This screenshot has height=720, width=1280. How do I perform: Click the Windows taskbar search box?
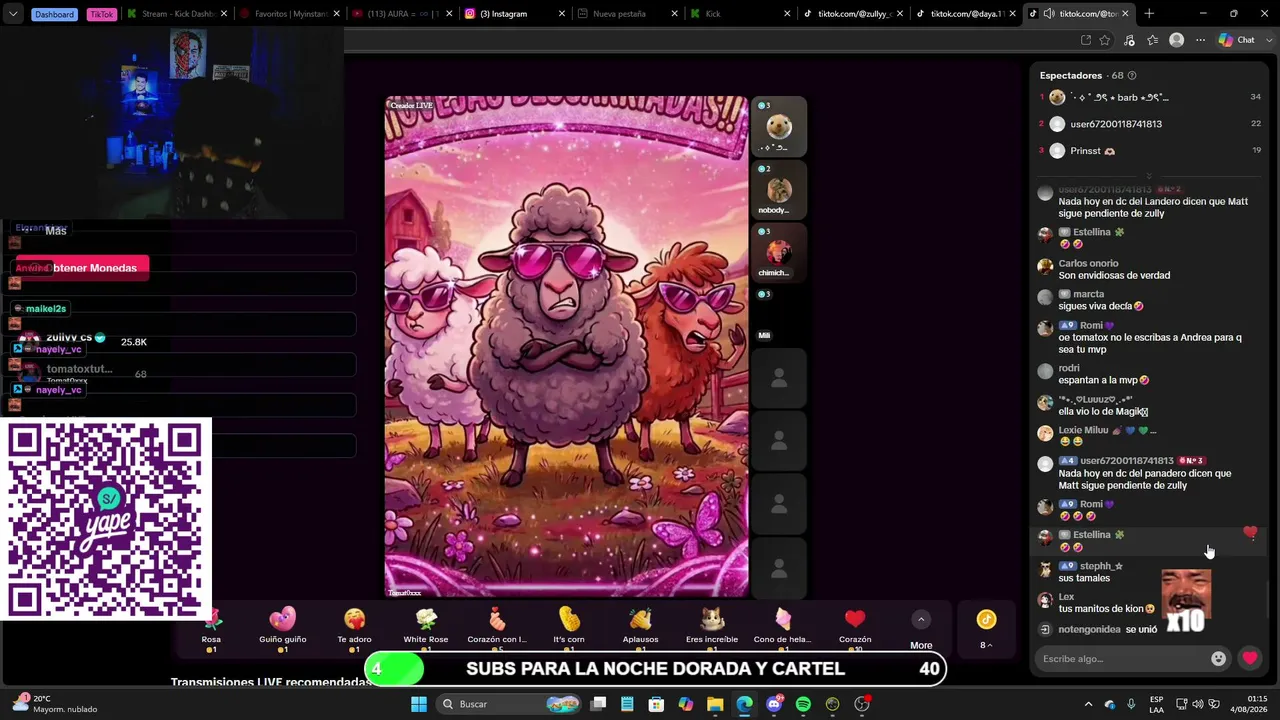click(509, 704)
